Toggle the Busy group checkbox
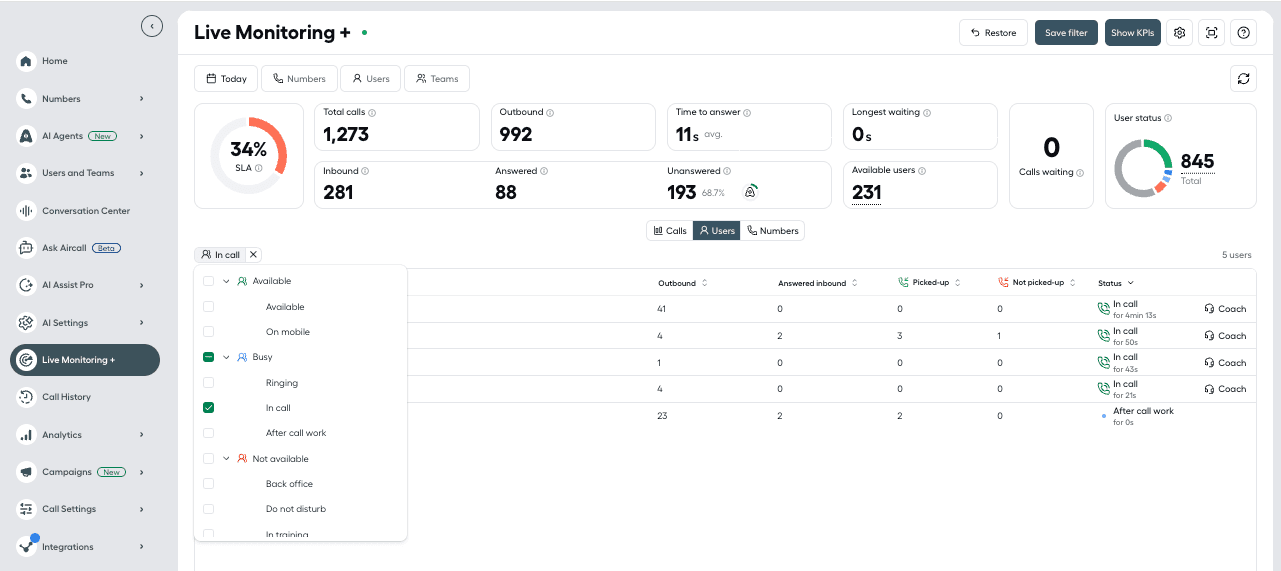Viewport: 1281px width, 571px height. point(208,357)
